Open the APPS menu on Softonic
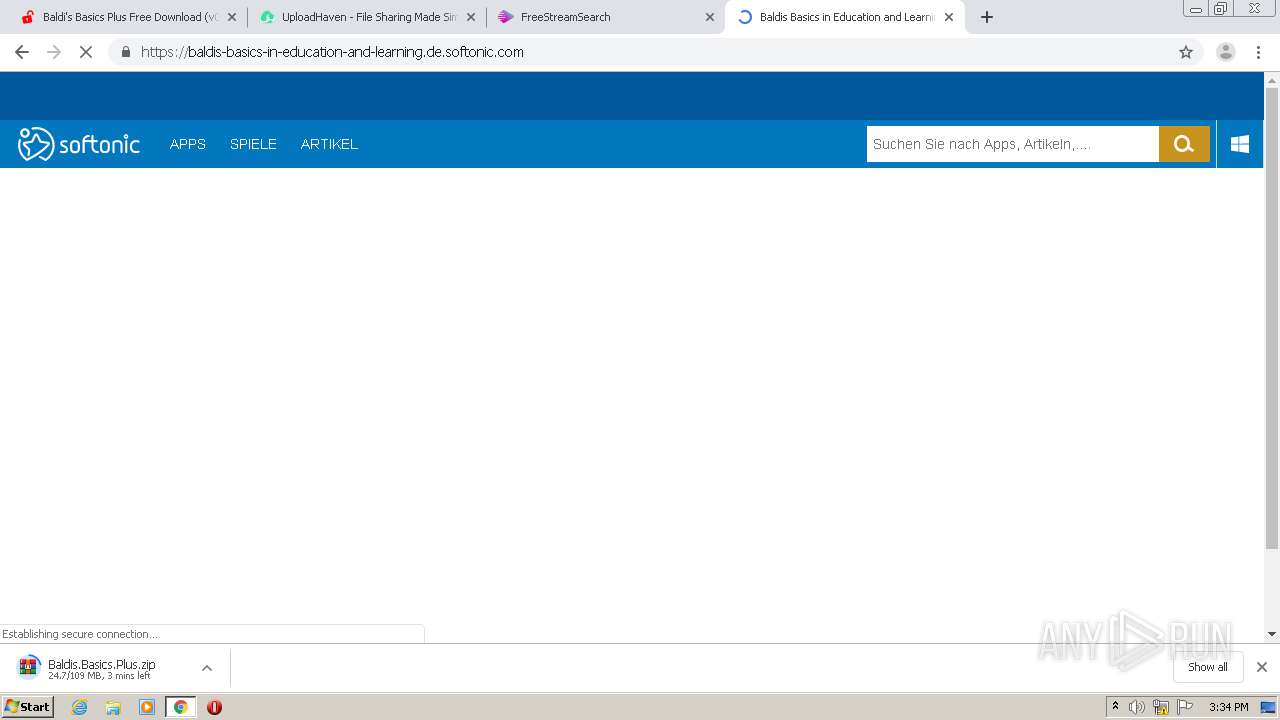 coord(188,144)
